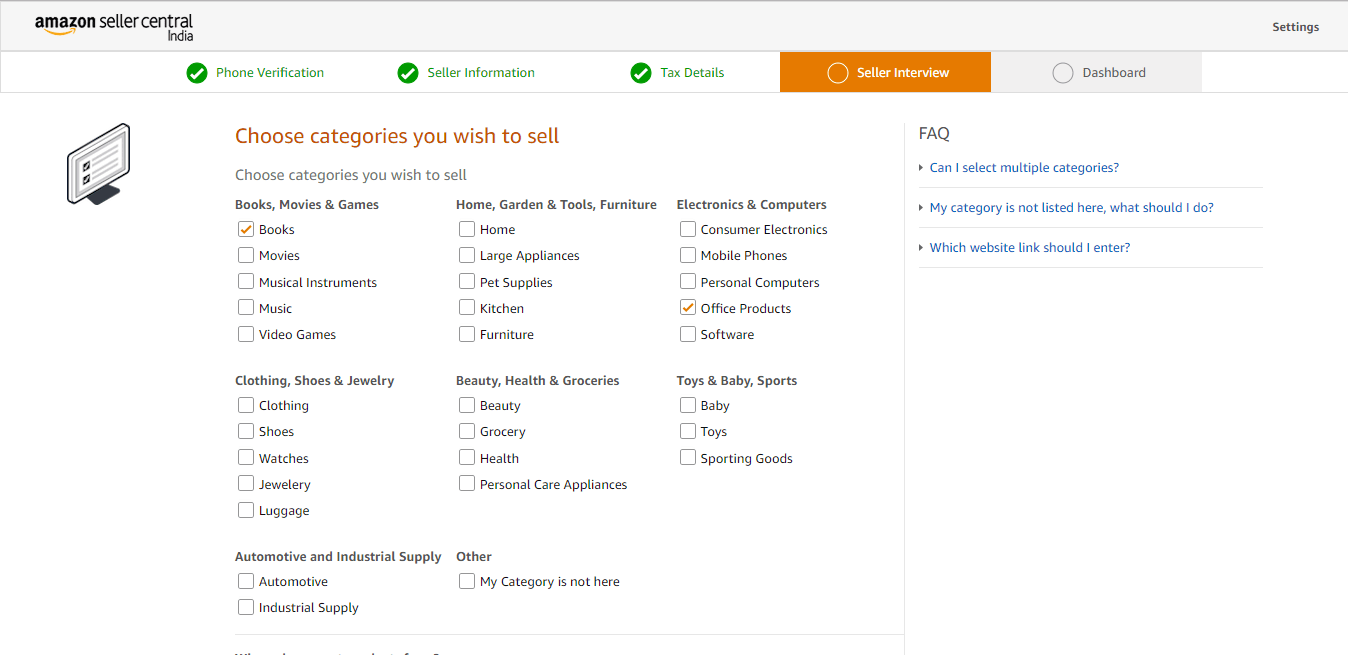Expand the 'Can I select multiple categories?' FAQ
Viewport: 1348px width, 655px height.
(x=1024, y=168)
